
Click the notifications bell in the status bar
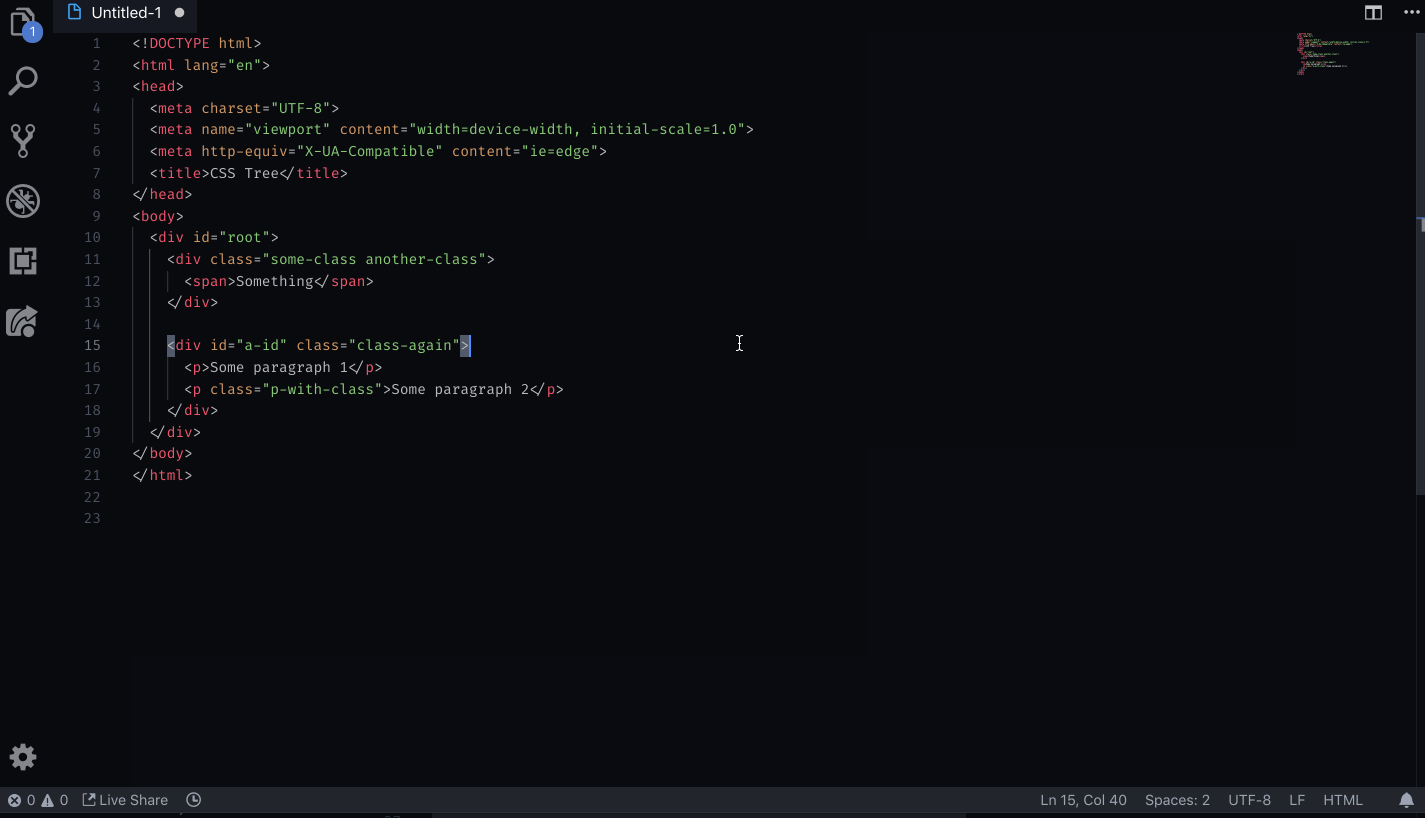click(1406, 800)
